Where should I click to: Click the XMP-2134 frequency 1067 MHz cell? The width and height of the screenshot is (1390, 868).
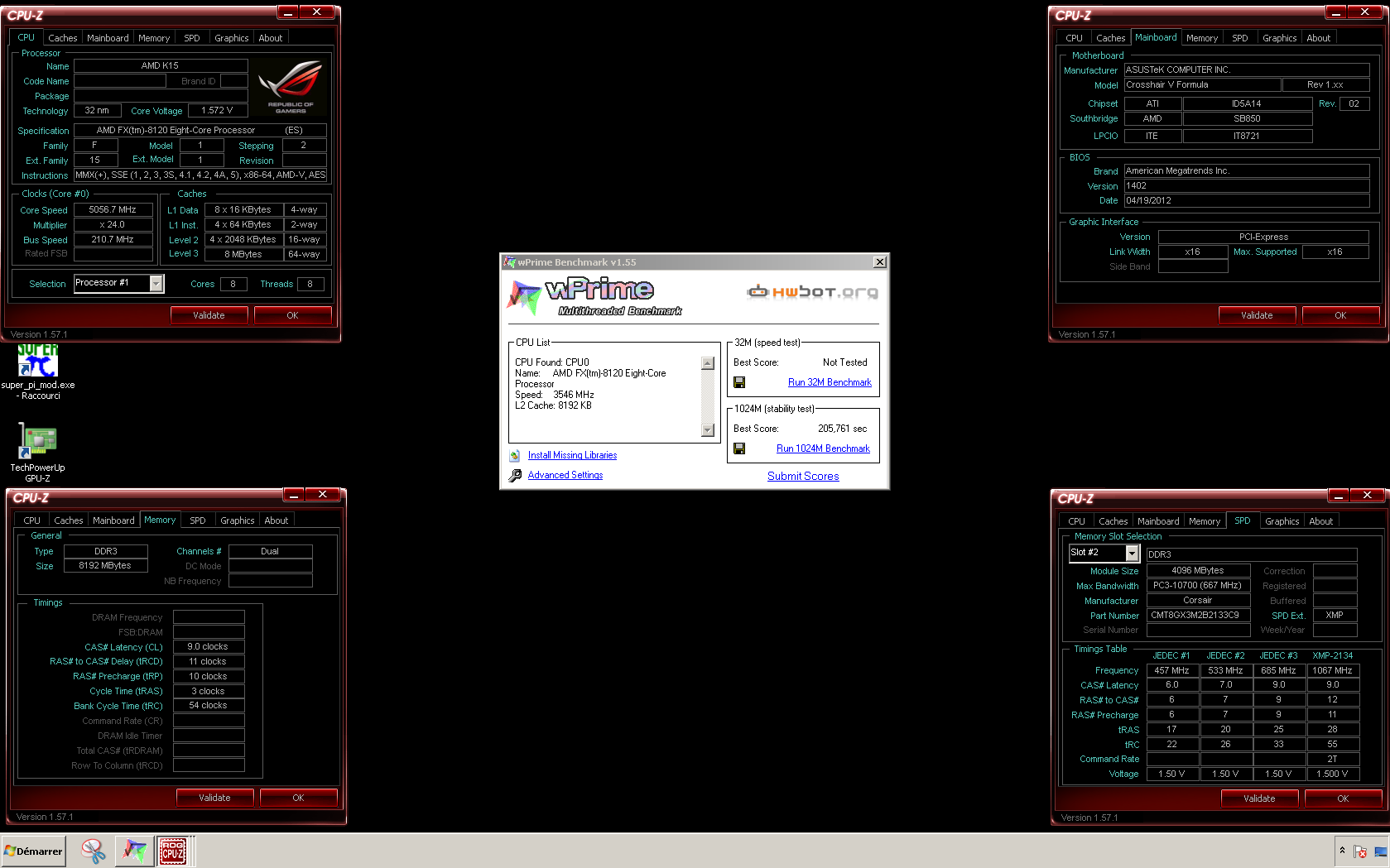(x=1332, y=671)
